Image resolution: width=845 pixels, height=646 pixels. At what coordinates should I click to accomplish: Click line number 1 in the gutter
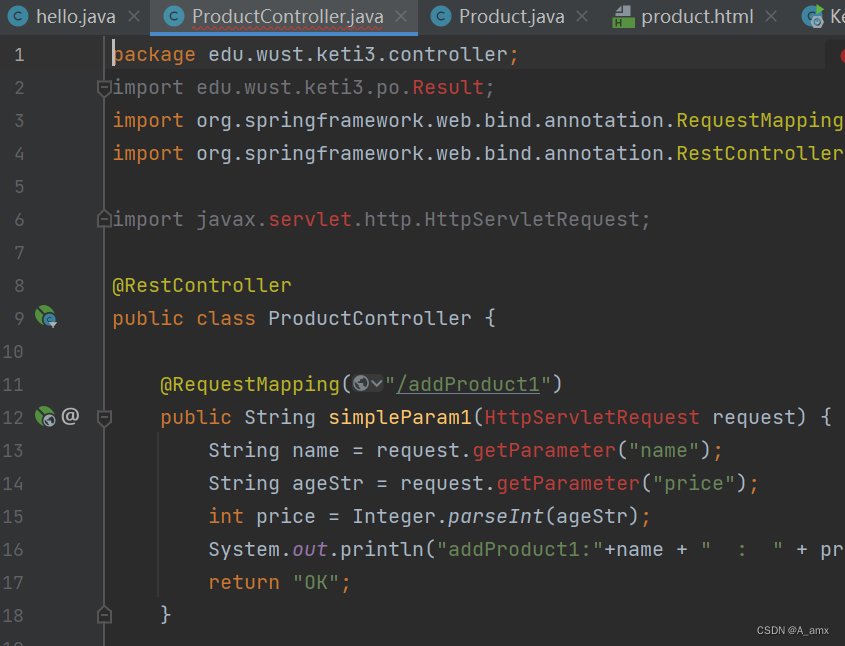[19, 54]
